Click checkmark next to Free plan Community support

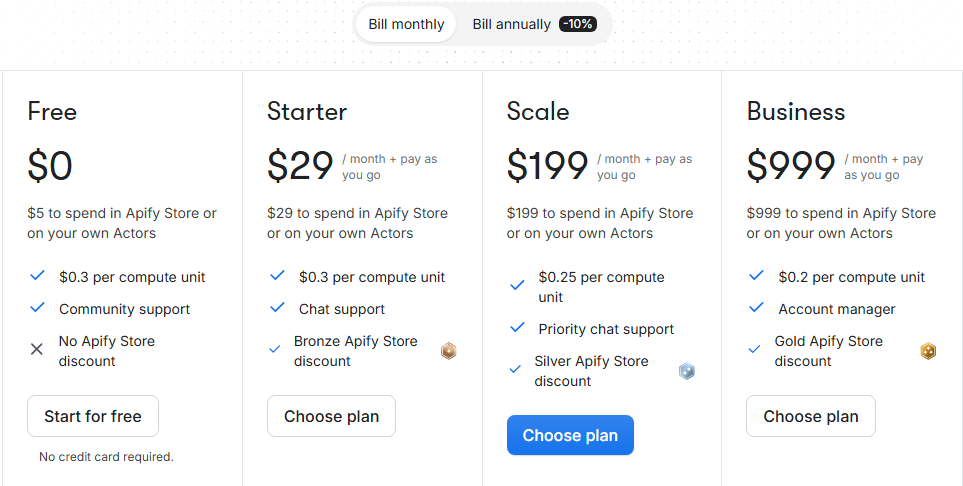click(37, 308)
